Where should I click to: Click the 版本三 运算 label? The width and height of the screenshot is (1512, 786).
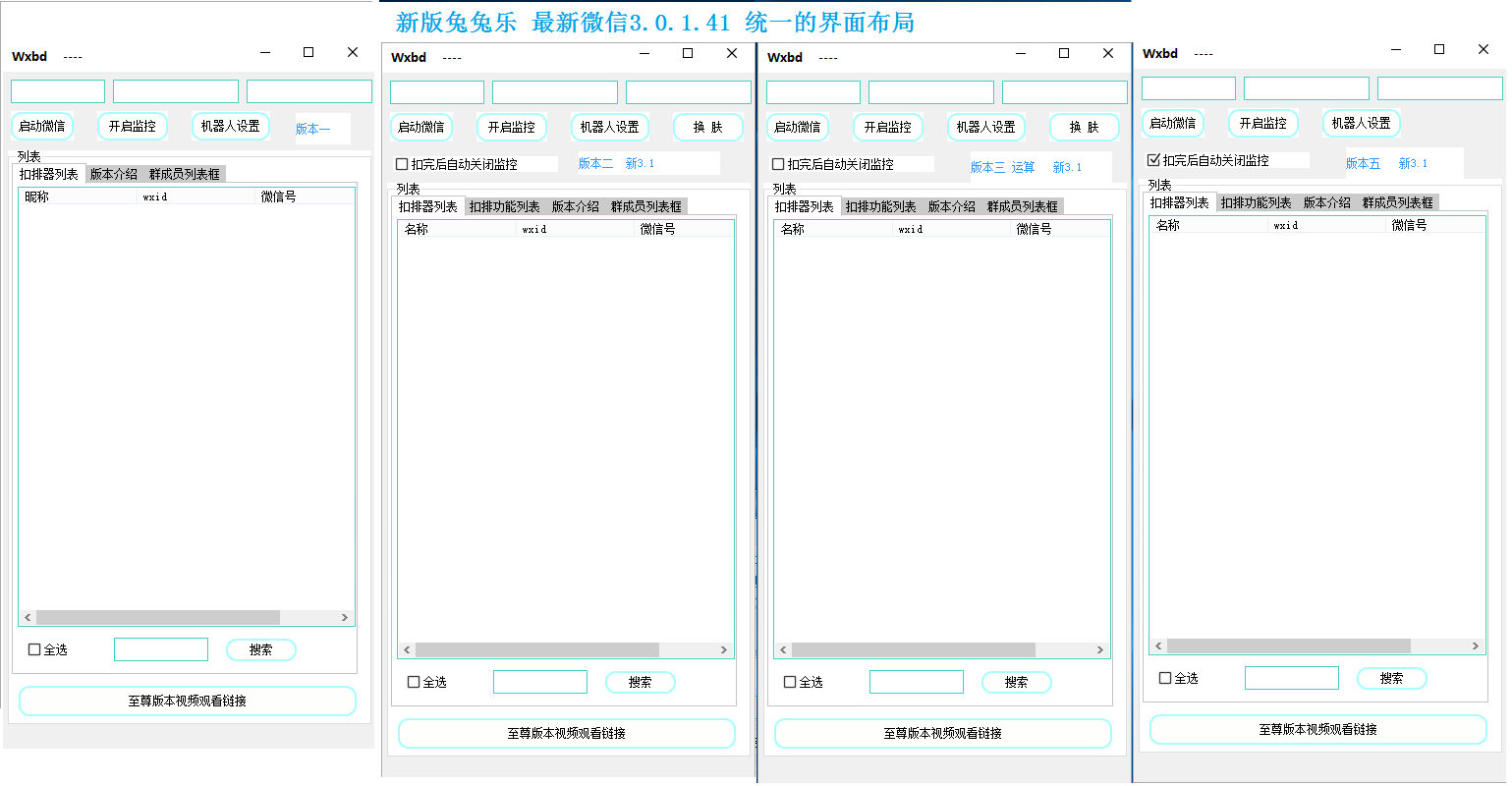[1003, 167]
